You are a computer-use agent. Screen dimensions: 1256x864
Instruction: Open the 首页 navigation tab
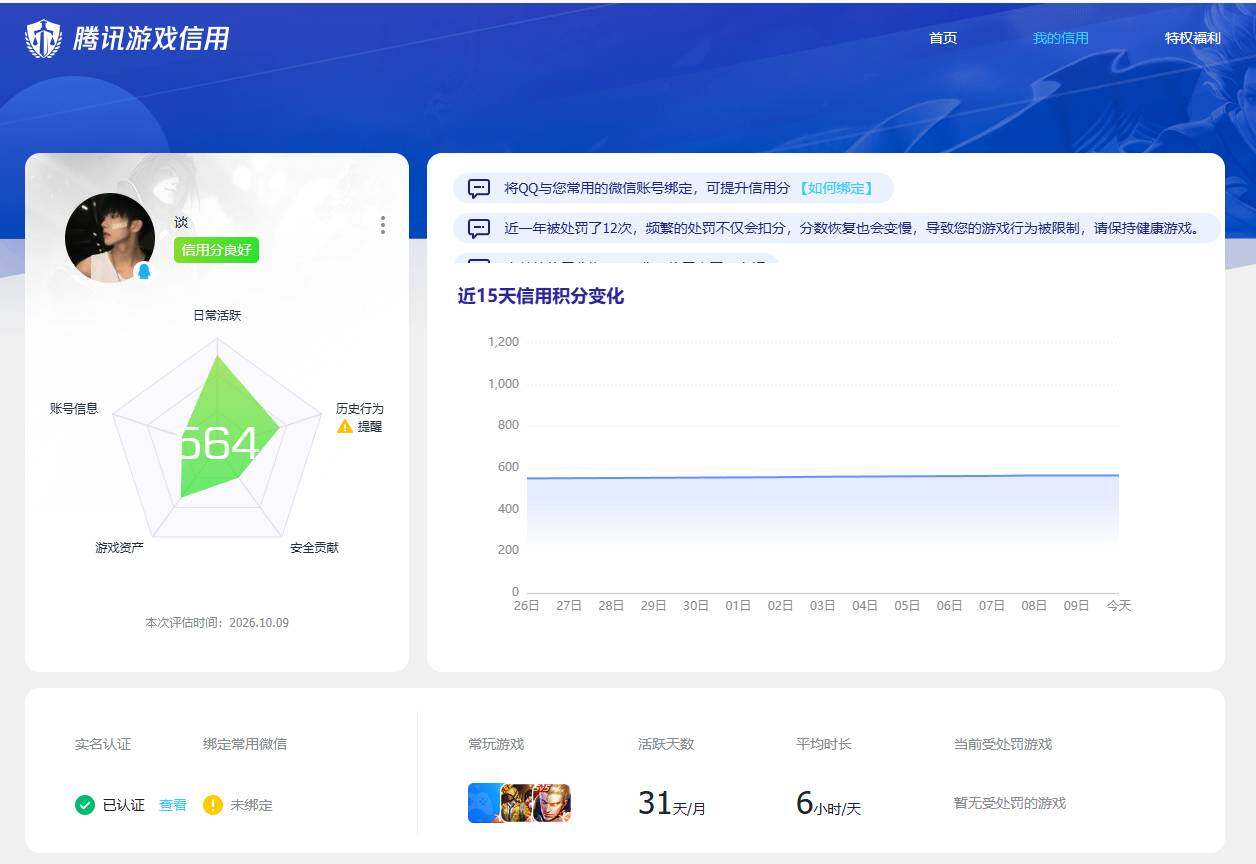(943, 38)
